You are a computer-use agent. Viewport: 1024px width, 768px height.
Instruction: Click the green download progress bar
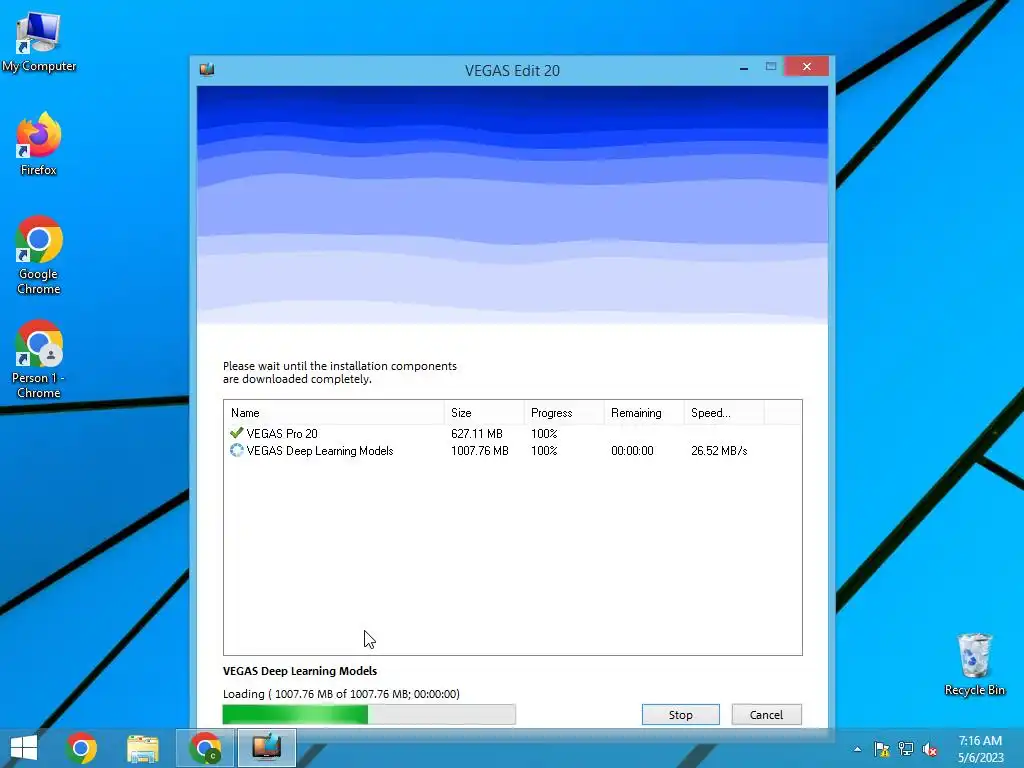pyautogui.click(x=369, y=714)
